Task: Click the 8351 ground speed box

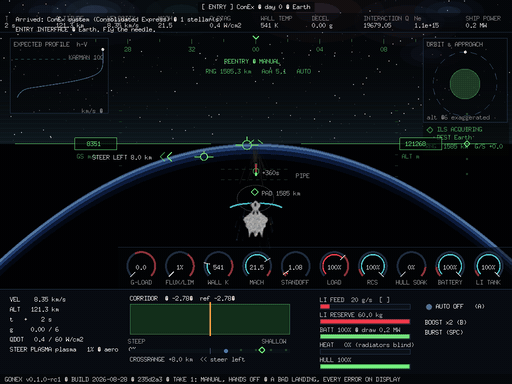Action: (95, 144)
